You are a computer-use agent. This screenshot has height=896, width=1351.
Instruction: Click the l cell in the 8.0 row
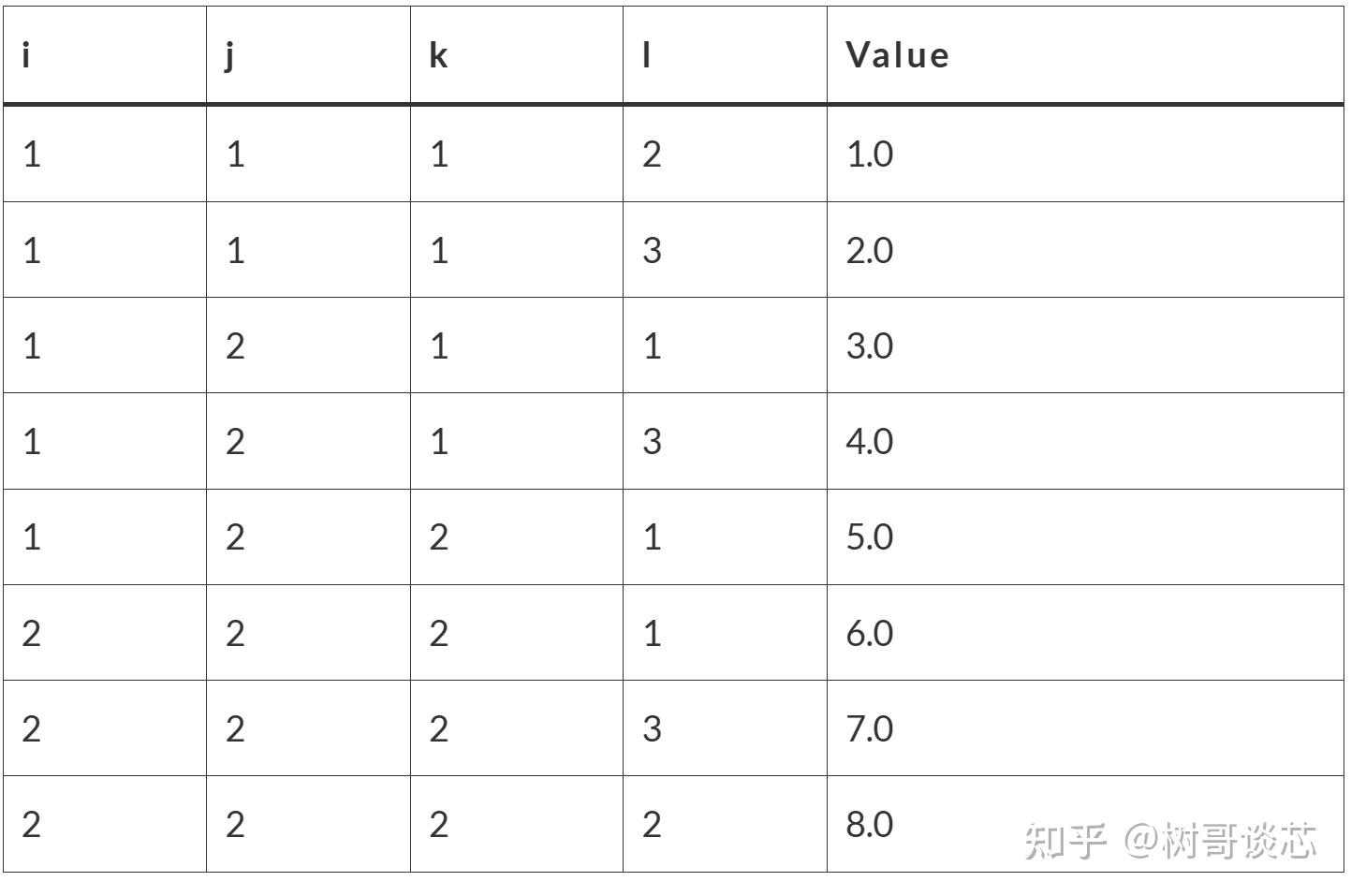725,824
